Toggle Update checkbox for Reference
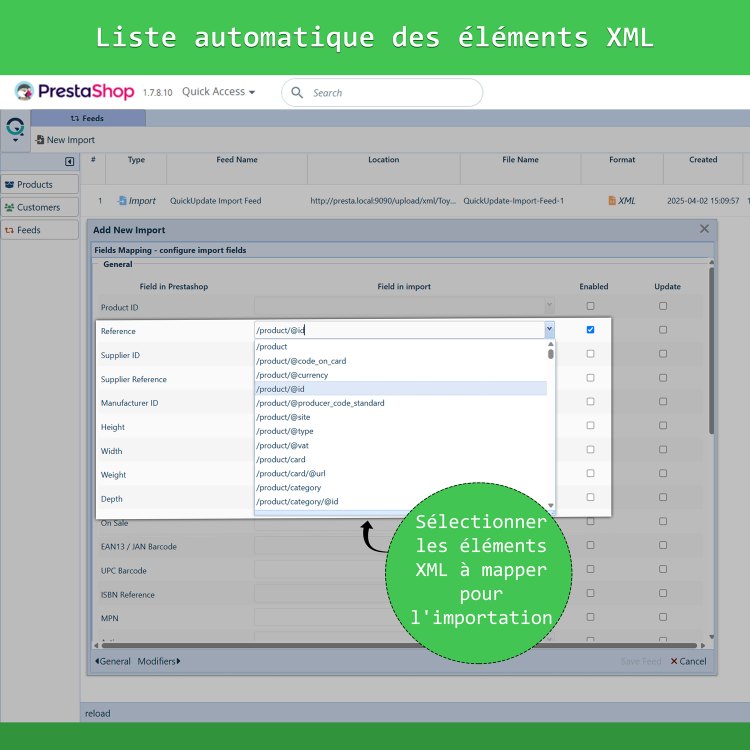This screenshot has height=750, width=750. (663, 330)
